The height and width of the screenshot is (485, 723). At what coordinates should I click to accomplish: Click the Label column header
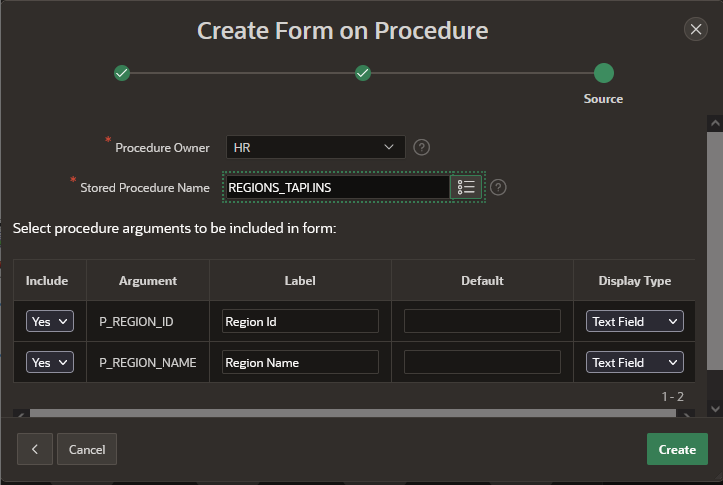pos(300,281)
